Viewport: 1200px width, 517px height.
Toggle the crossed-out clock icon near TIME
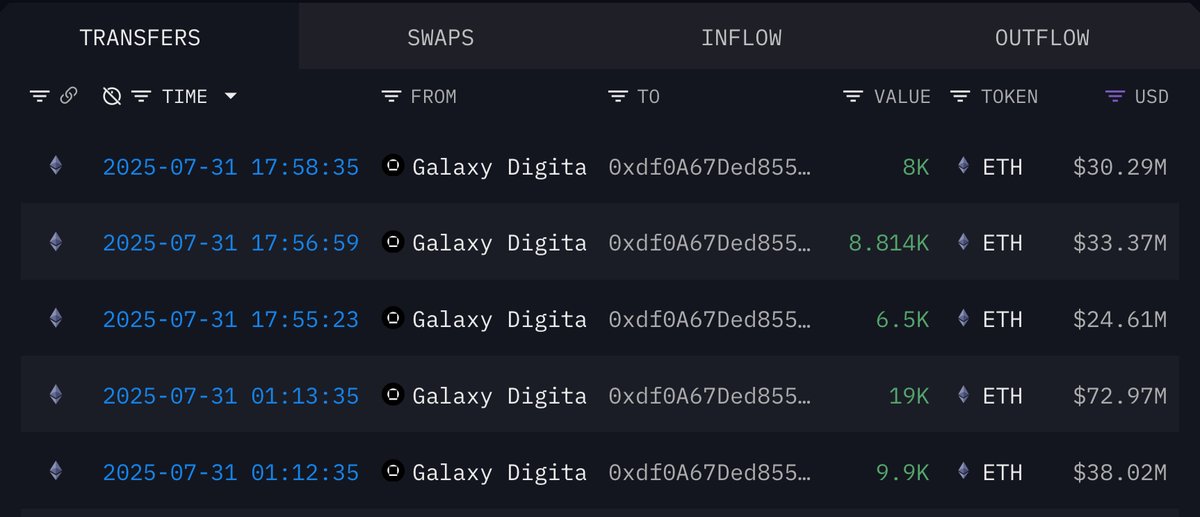[x=112, y=96]
